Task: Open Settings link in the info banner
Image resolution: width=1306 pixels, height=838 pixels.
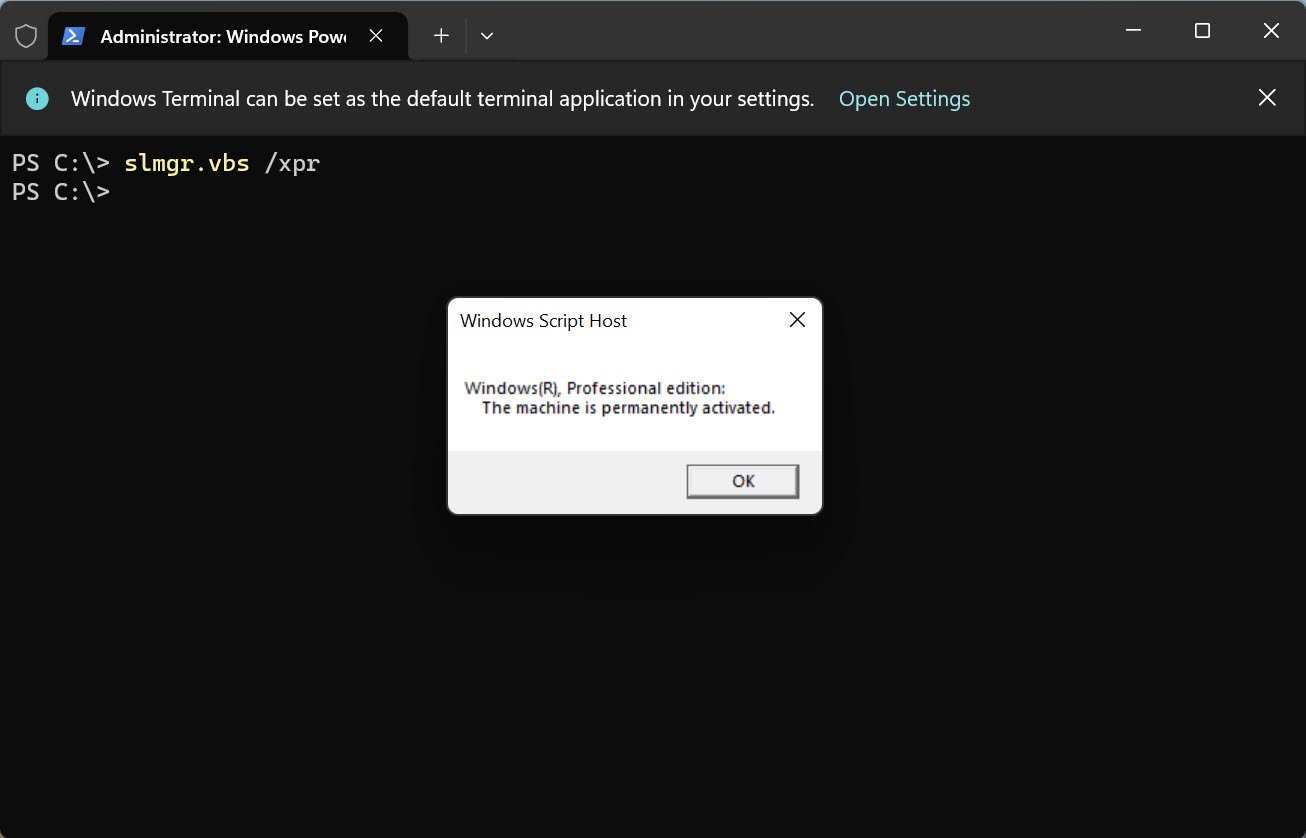Action: [904, 99]
